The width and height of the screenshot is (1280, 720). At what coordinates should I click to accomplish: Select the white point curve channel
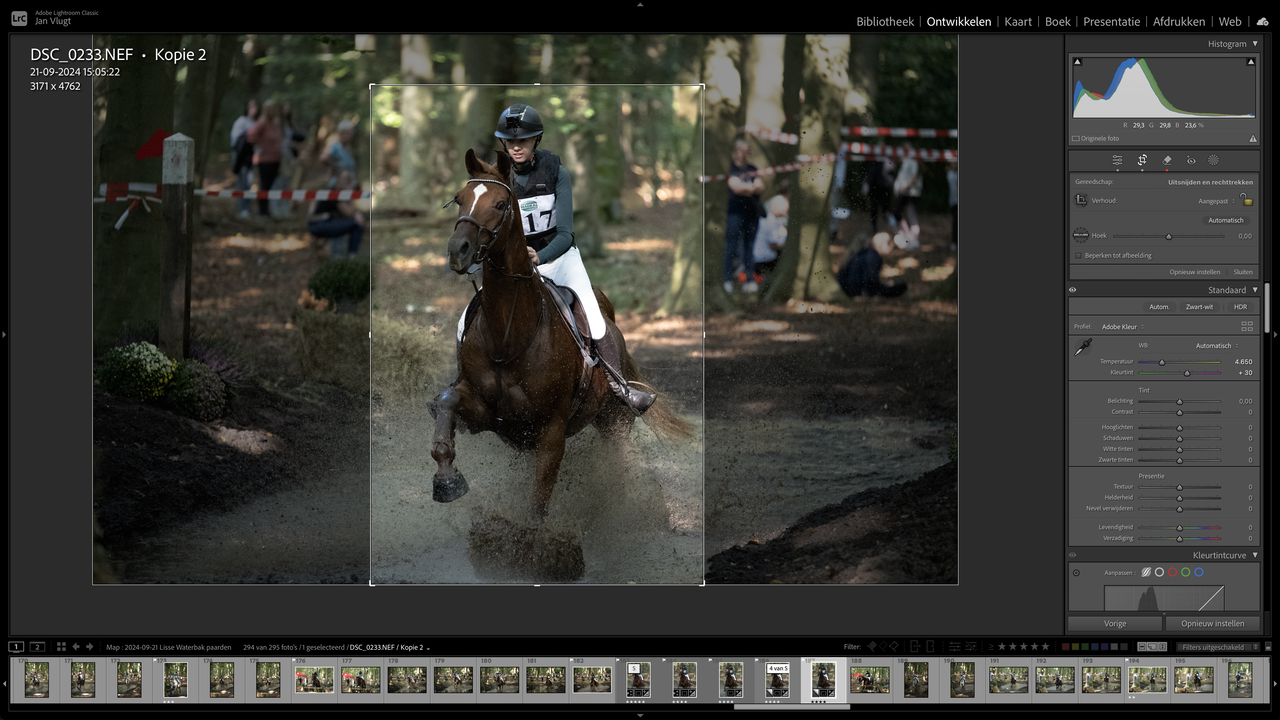[1159, 572]
